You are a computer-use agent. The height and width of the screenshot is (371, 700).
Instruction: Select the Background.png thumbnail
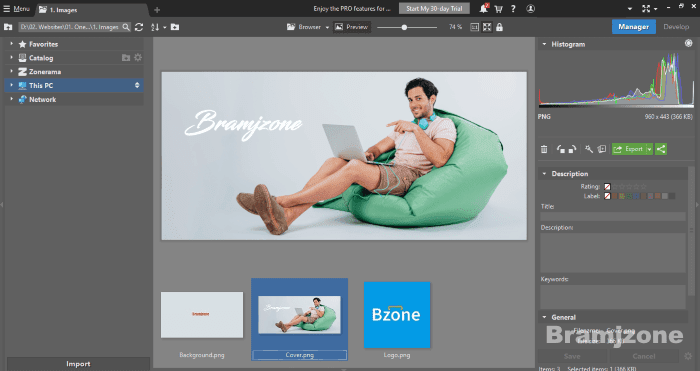pyautogui.click(x=202, y=315)
